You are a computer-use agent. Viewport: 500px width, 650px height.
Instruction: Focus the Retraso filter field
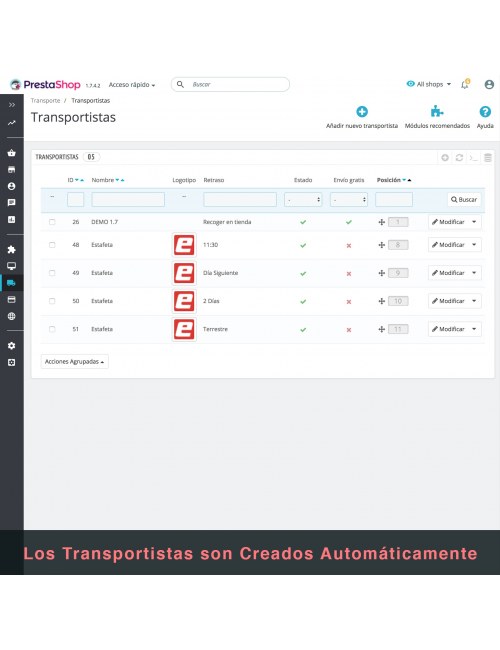[240, 199]
